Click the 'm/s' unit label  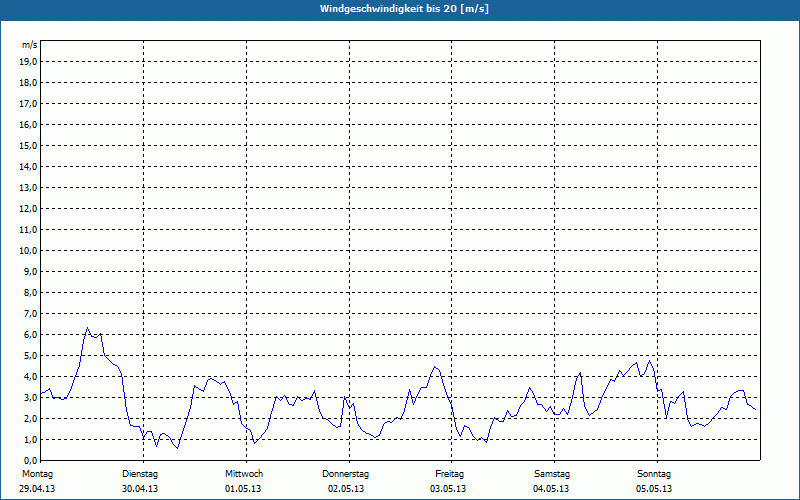click(30, 45)
